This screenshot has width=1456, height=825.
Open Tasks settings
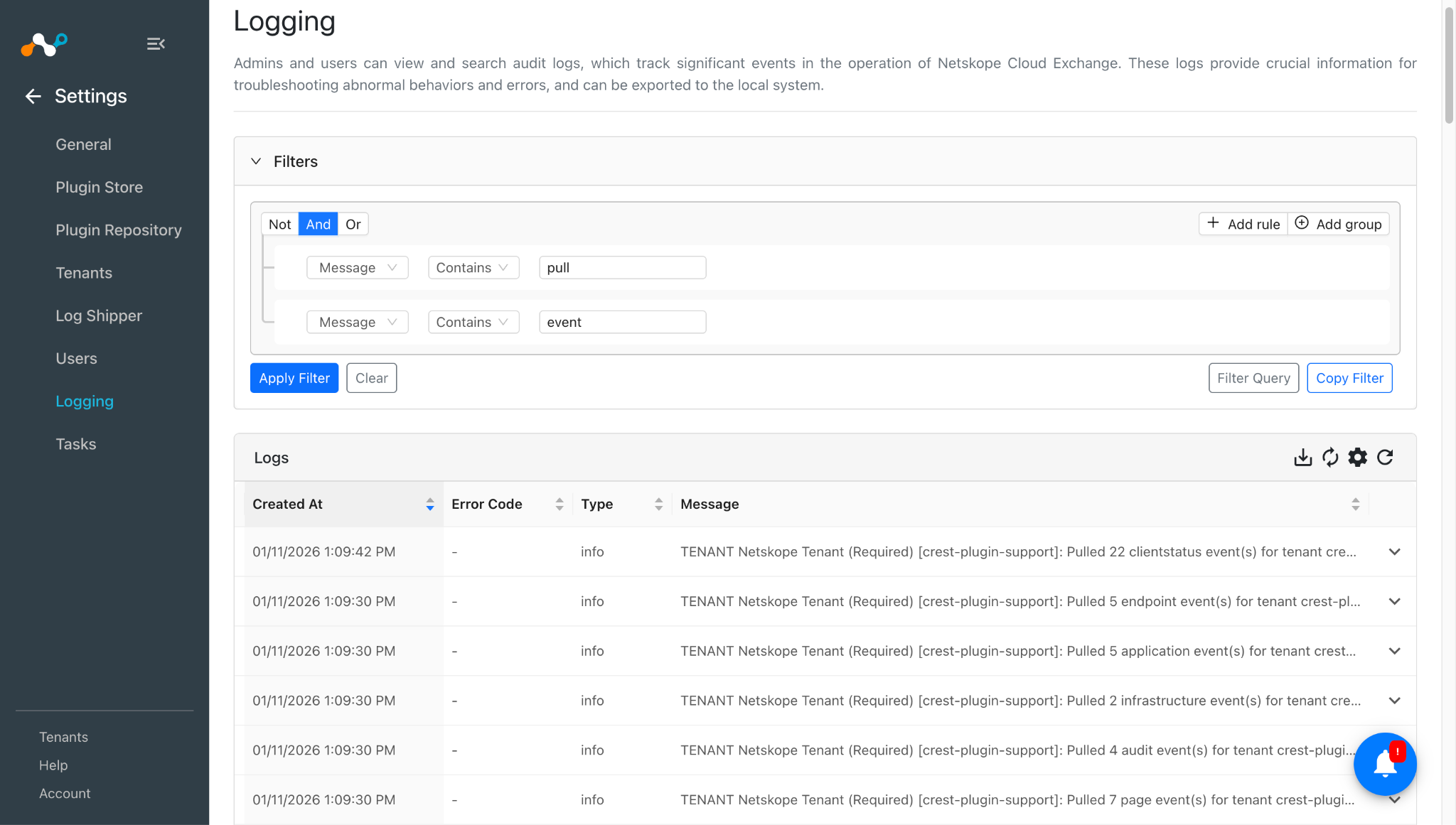click(75, 444)
